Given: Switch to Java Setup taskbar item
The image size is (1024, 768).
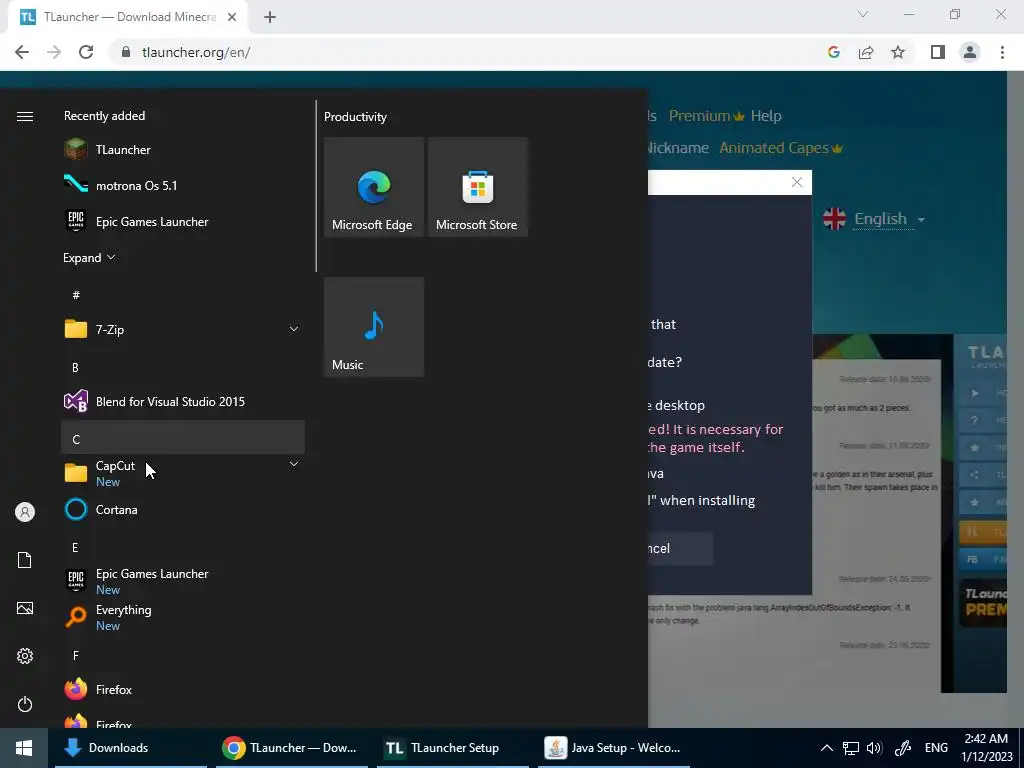Looking at the screenshot, I should (614, 748).
